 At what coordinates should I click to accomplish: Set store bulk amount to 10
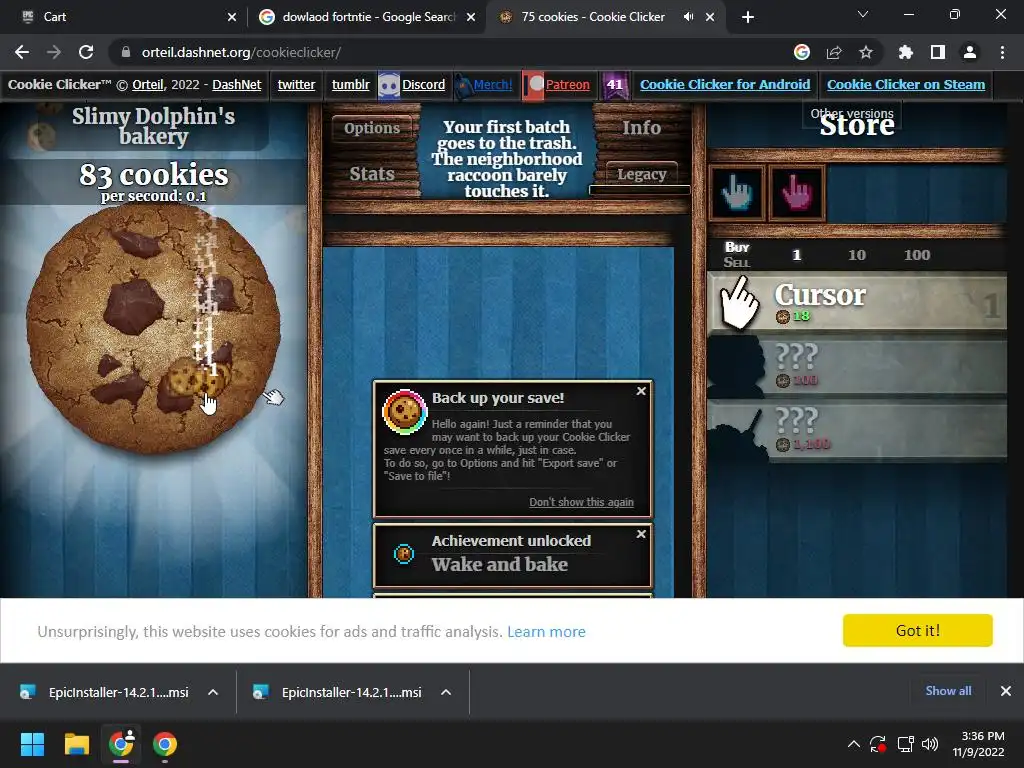(857, 255)
